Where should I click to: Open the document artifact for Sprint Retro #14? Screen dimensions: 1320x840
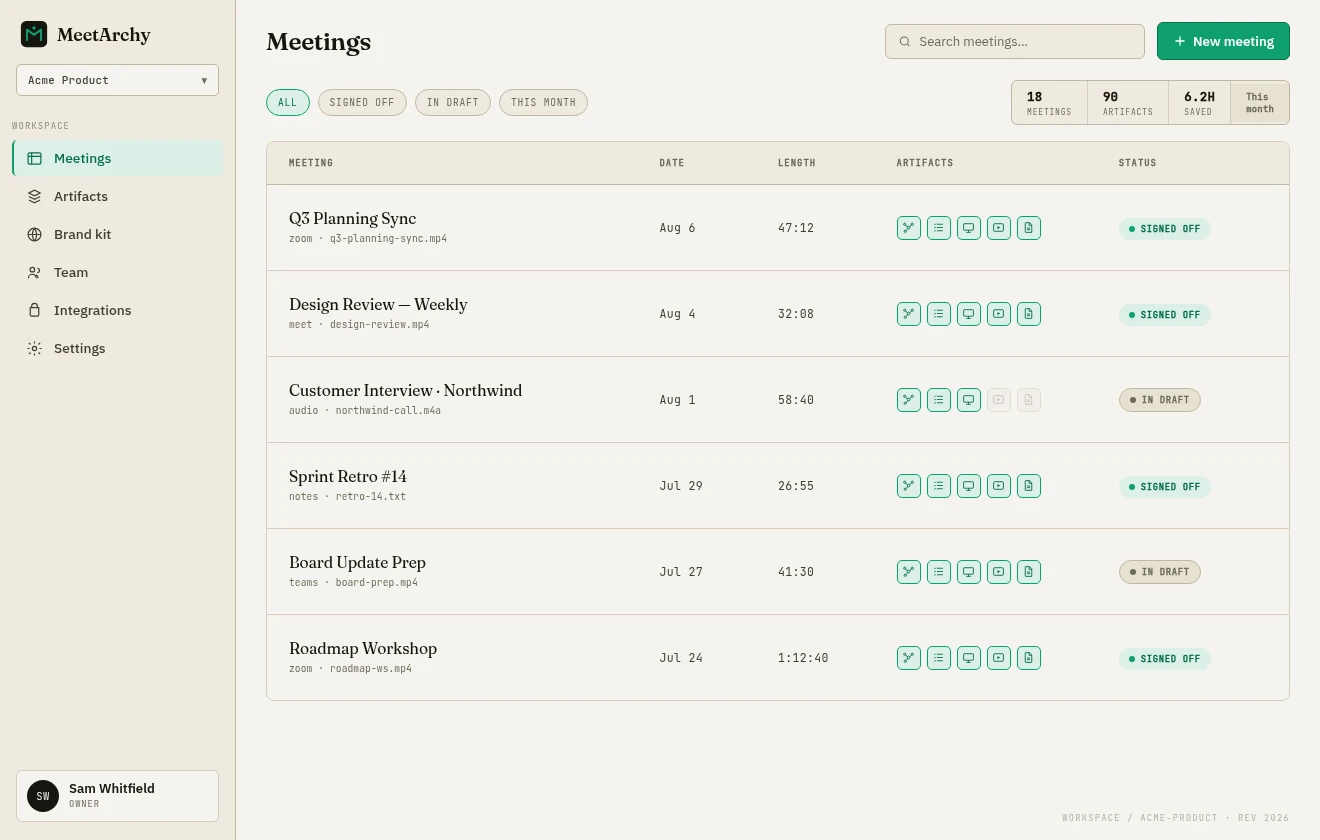click(x=1029, y=486)
